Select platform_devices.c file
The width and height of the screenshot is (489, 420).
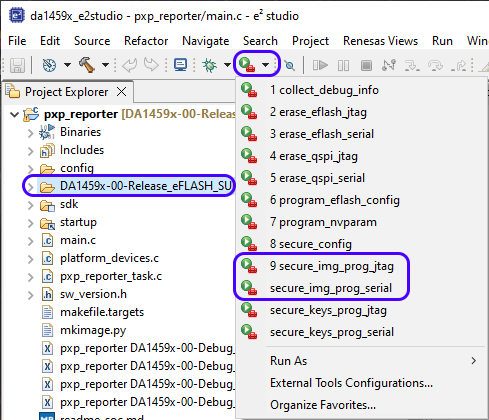(109, 258)
